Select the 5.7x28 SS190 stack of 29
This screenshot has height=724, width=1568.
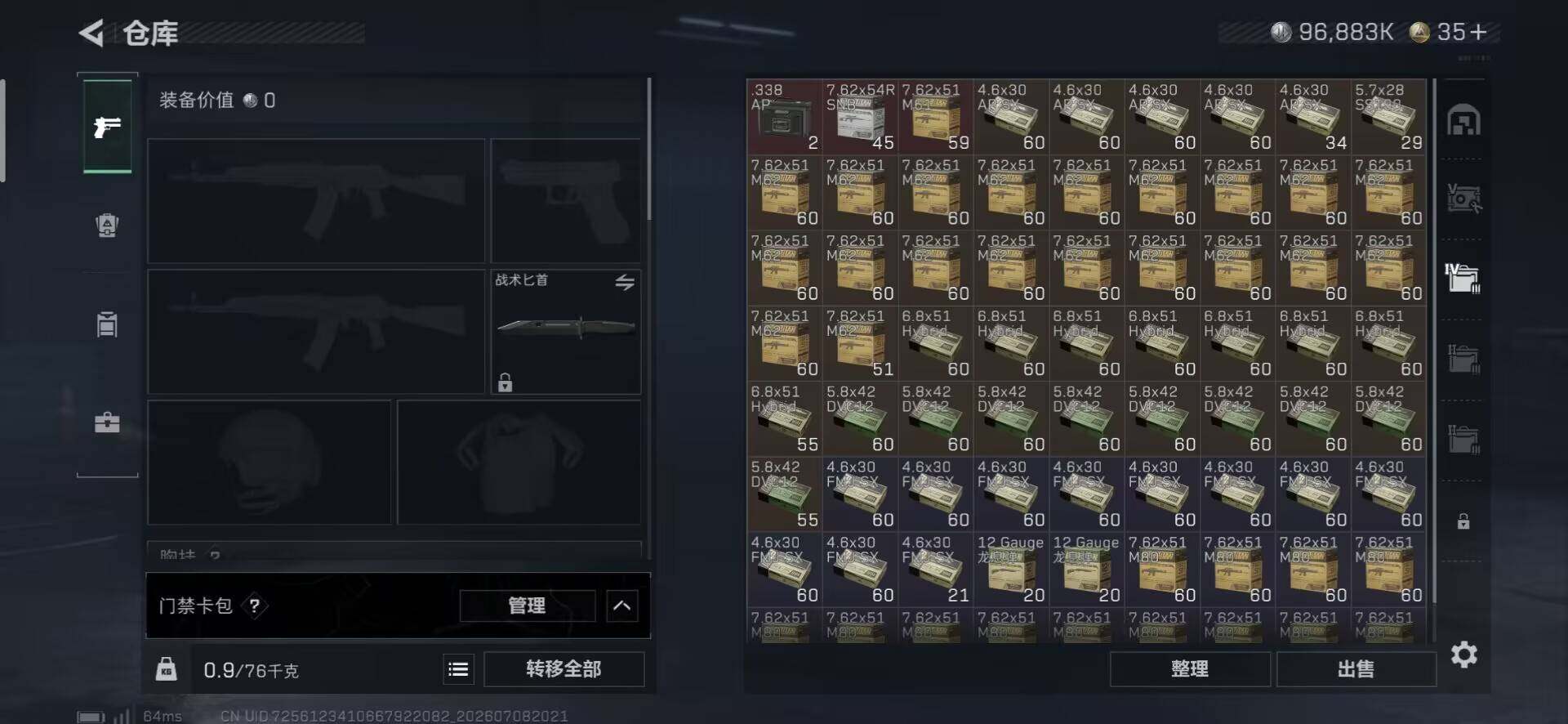[1388, 117]
